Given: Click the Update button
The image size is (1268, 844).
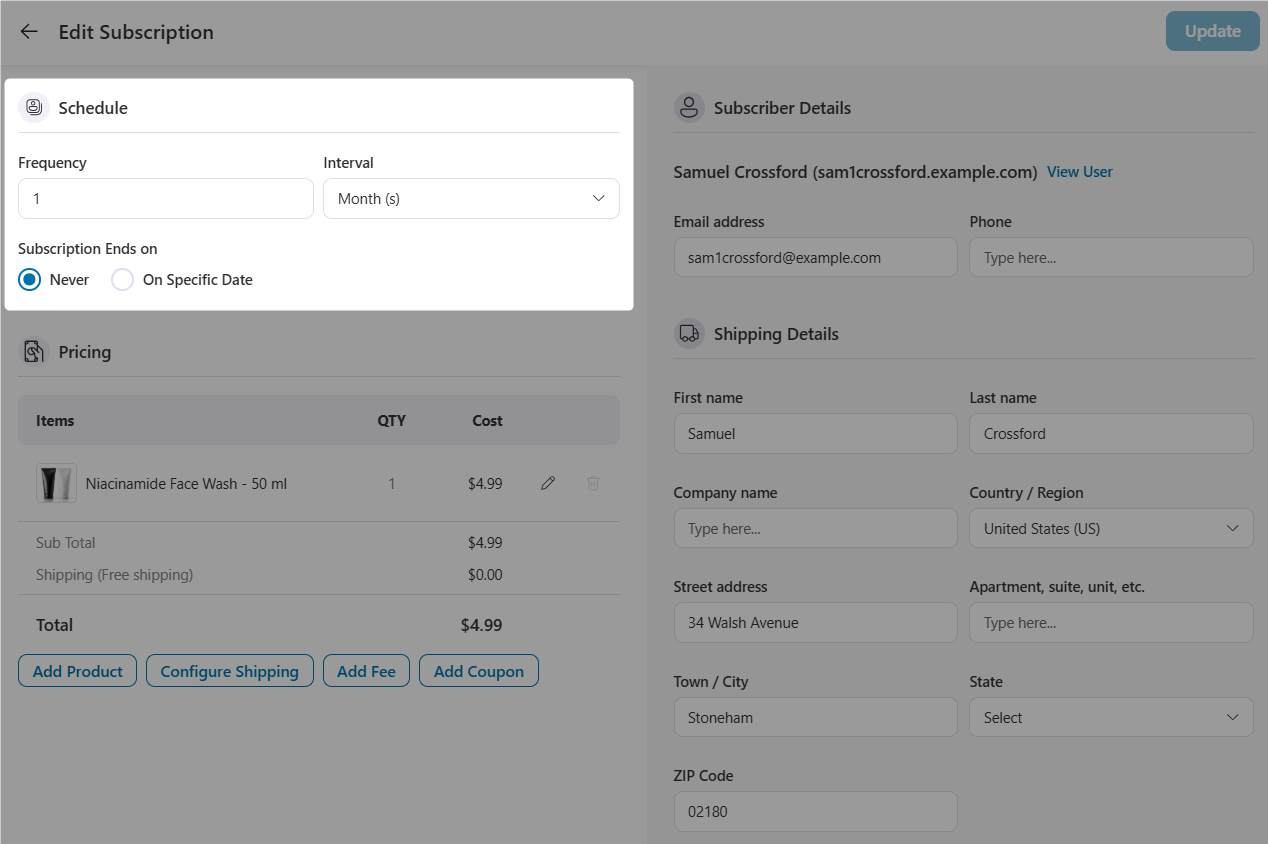Looking at the screenshot, I should (1212, 31).
